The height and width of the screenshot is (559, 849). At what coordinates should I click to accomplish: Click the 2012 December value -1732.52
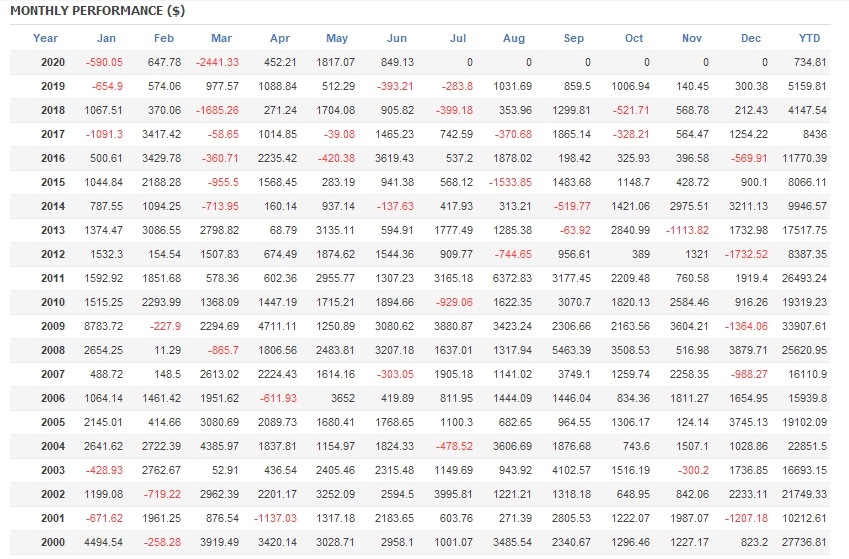tap(746, 255)
